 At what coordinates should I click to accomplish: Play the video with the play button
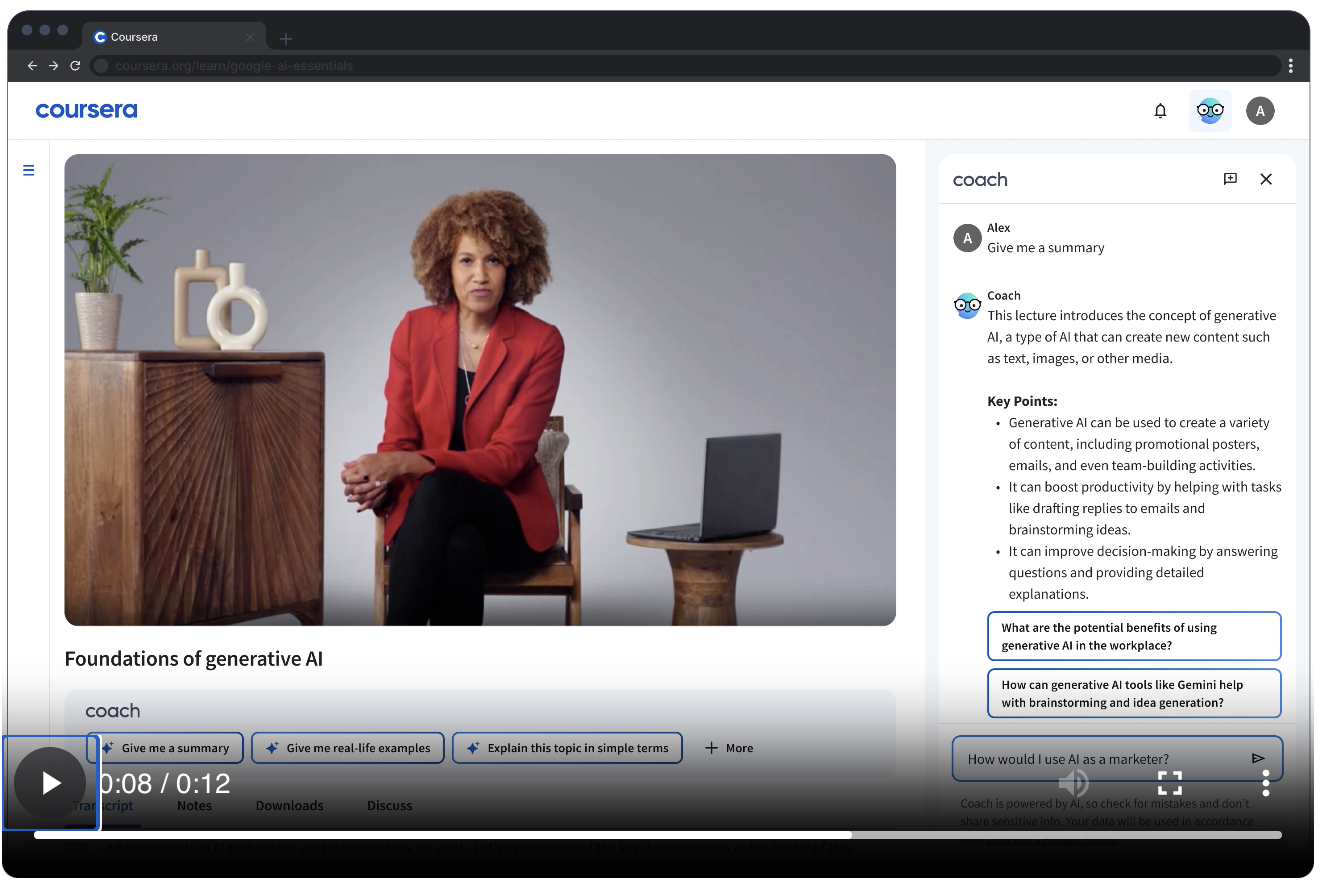50,783
